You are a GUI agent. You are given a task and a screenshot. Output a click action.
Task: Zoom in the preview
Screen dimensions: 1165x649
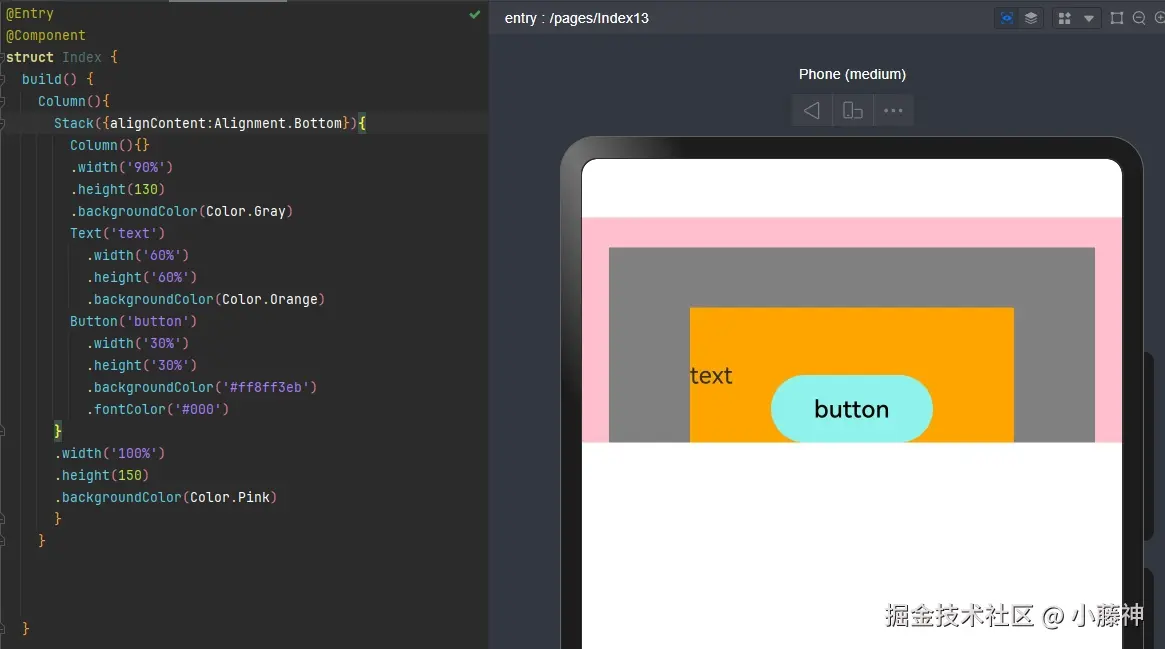pyautogui.click(x=1161, y=19)
